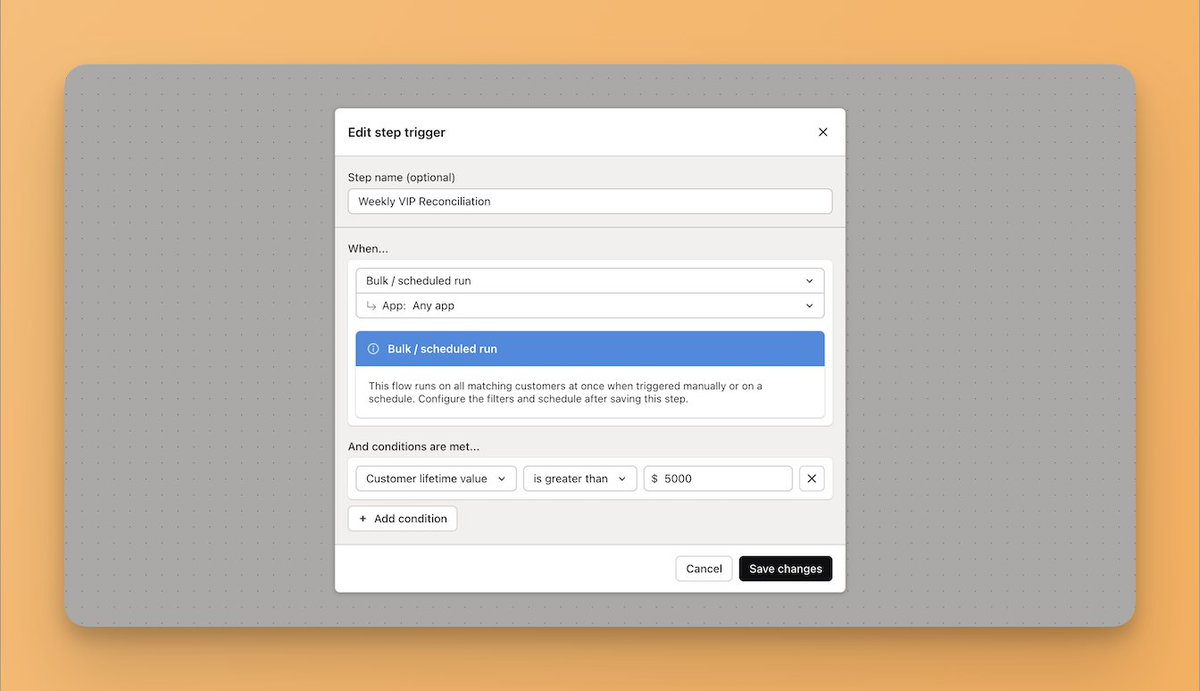Open the Bulk / scheduled run trigger dropdown
Viewport: 1200px width, 691px height.
[590, 281]
